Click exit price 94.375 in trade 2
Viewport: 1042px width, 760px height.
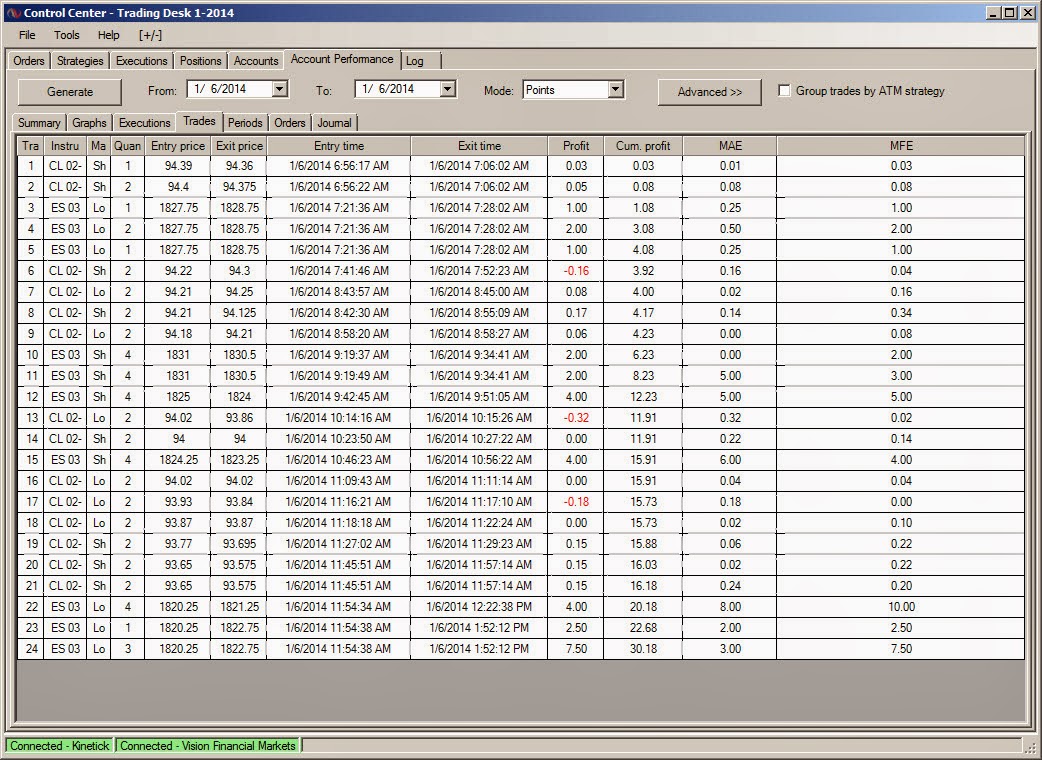coord(239,187)
